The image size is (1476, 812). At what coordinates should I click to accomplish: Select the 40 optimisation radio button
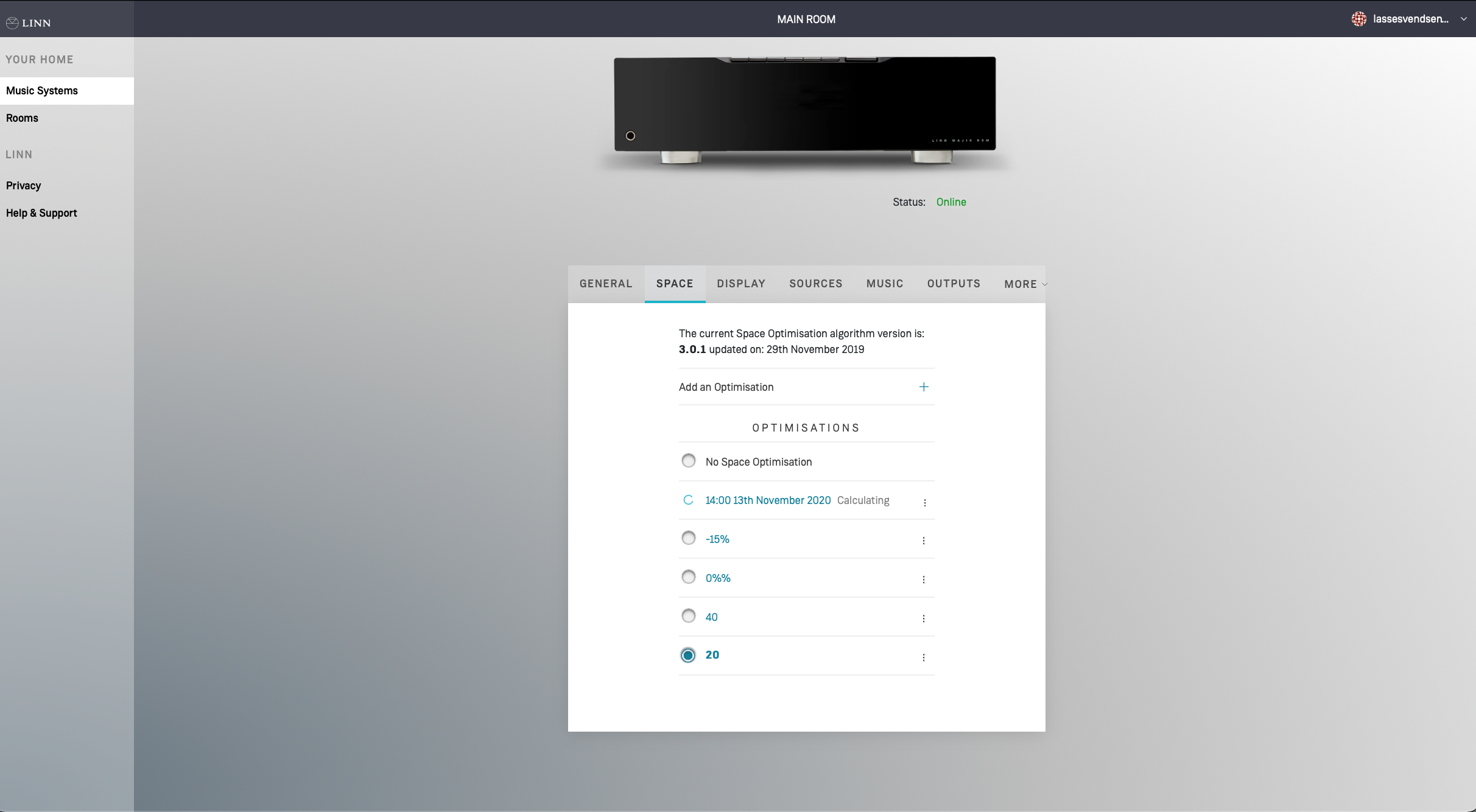(x=688, y=616)
